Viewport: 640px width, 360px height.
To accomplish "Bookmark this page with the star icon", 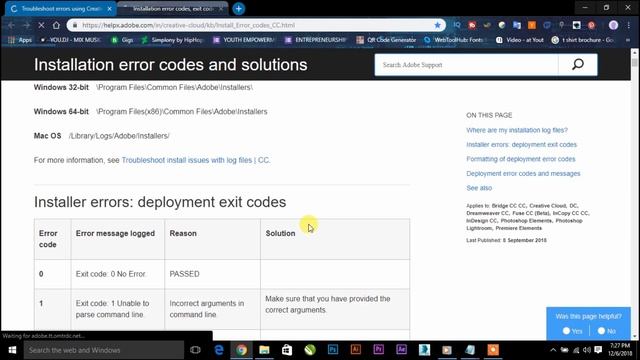I will point(438,25).
